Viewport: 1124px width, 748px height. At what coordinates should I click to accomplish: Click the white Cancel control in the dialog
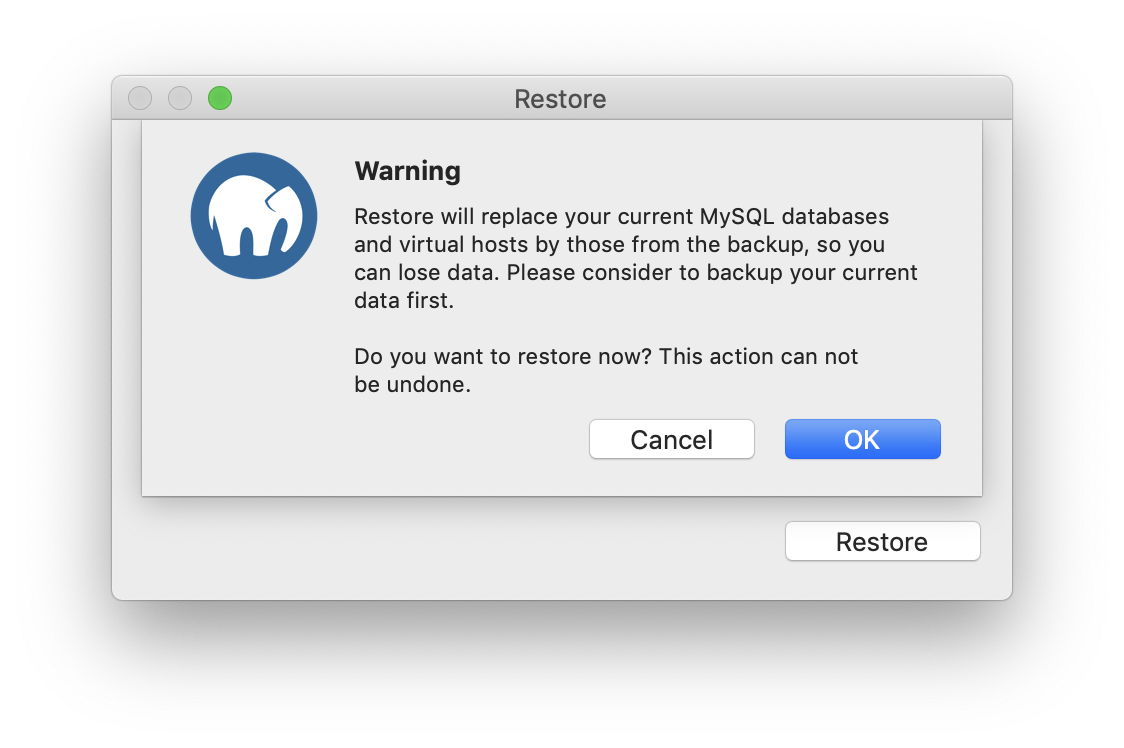(671, 439)
